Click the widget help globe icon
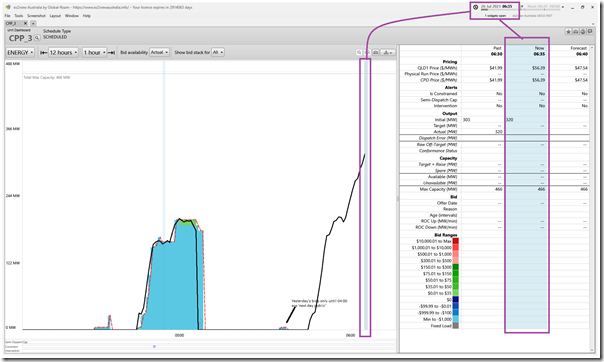 click(x=583, y=32)
